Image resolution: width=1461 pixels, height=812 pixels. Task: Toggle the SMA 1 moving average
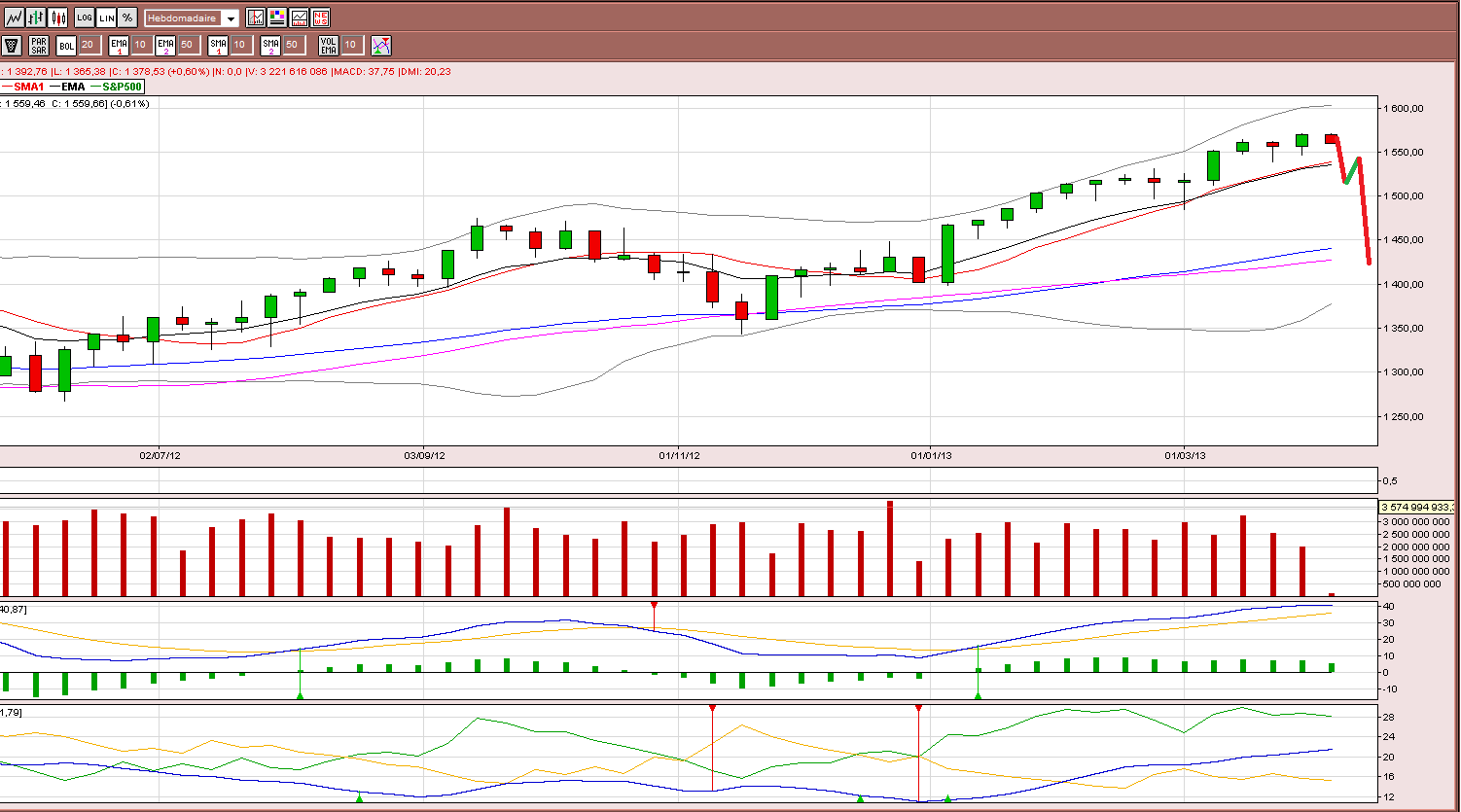point(218,45)
